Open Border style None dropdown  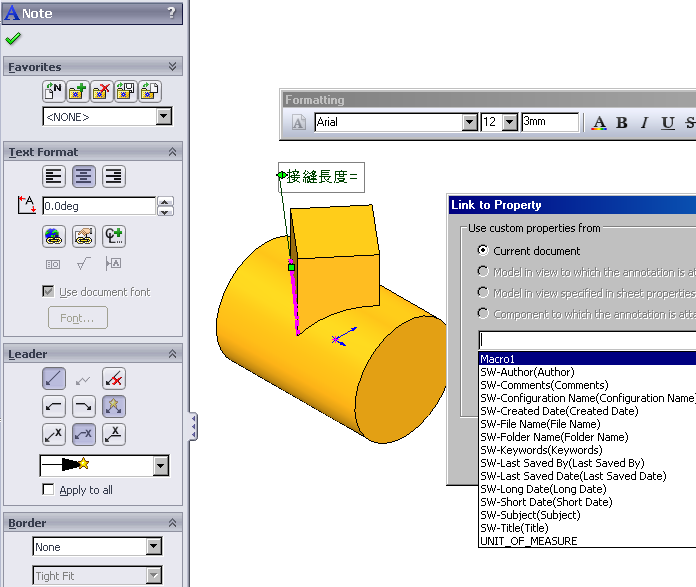[x=154, y=547]
